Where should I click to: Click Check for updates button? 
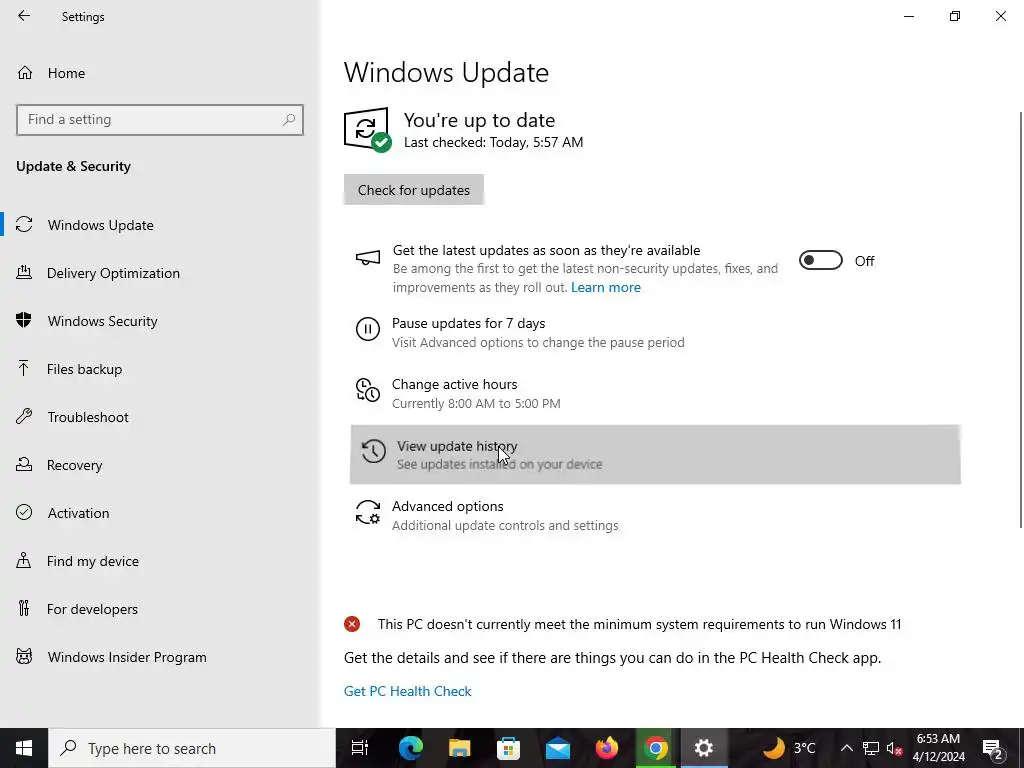coord(413,190)
